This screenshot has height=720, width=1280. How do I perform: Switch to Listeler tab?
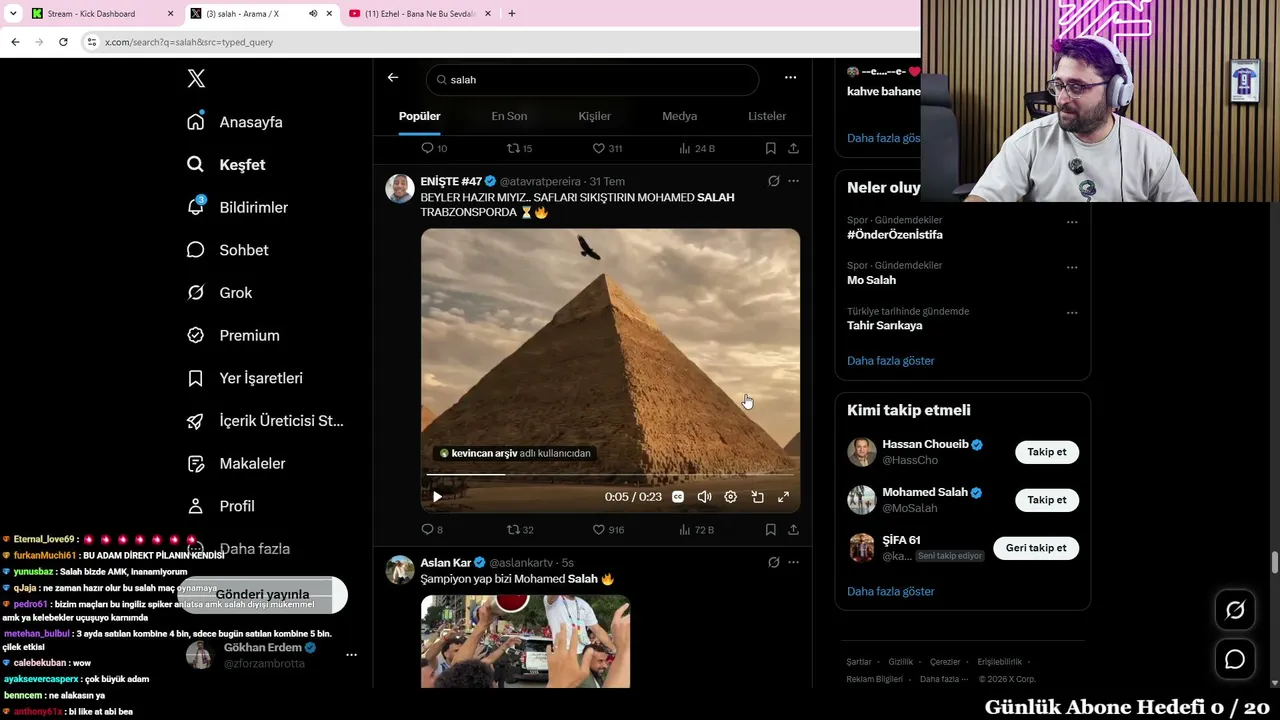pos(767,116)
